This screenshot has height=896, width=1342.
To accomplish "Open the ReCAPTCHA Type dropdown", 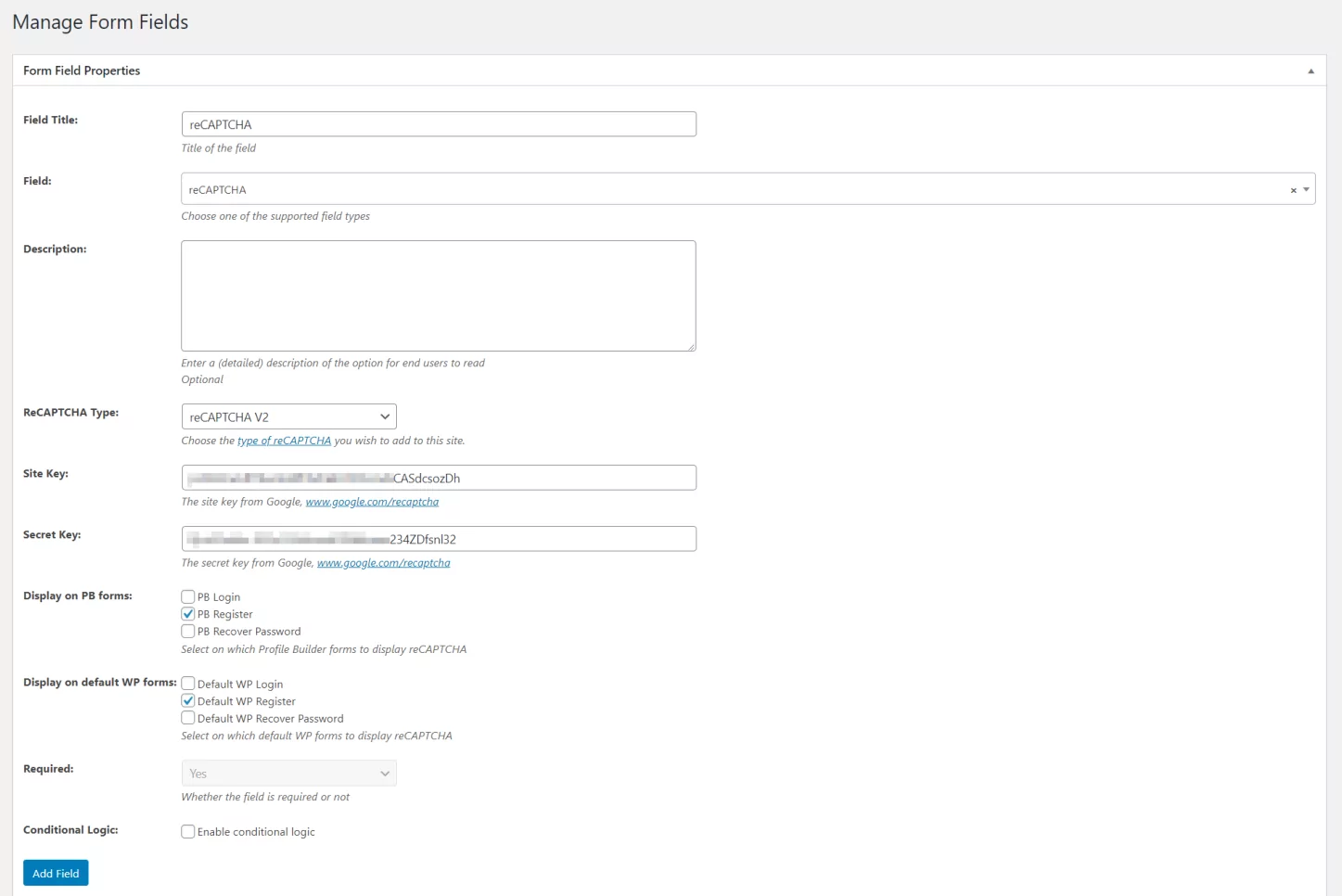I will [x=288, y=416].
